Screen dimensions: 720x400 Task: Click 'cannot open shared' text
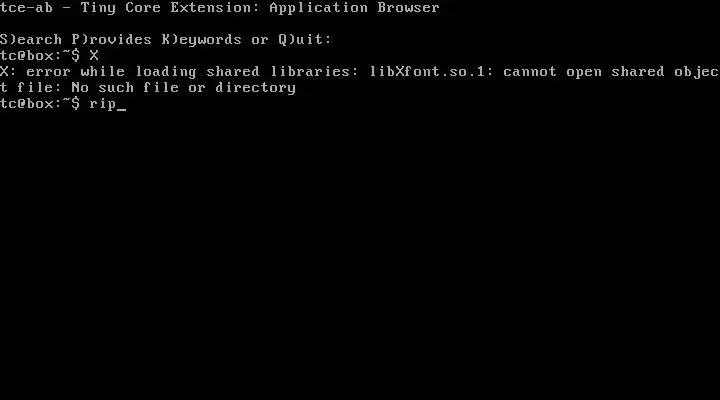[584, 72]
